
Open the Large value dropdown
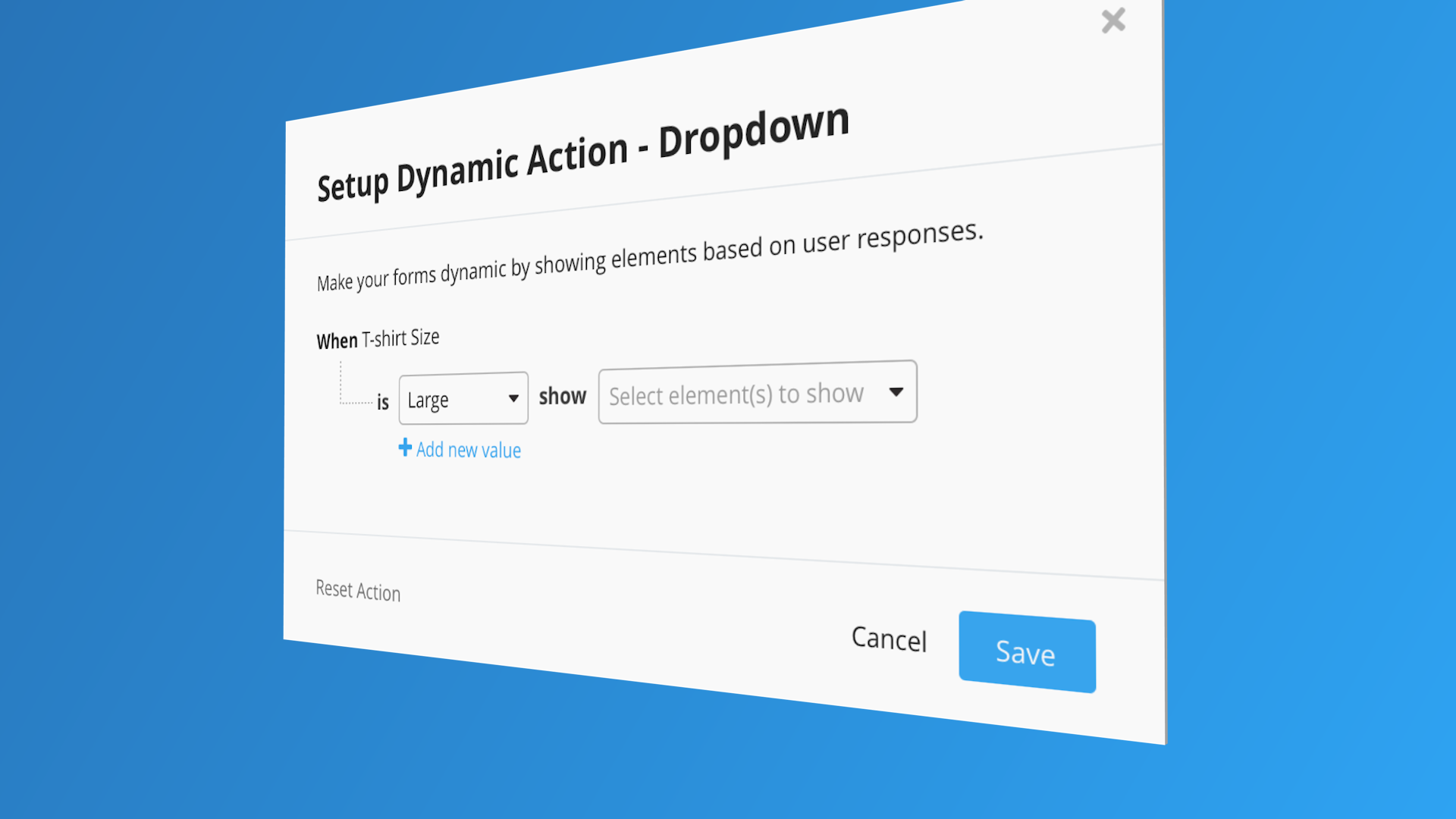463,398
